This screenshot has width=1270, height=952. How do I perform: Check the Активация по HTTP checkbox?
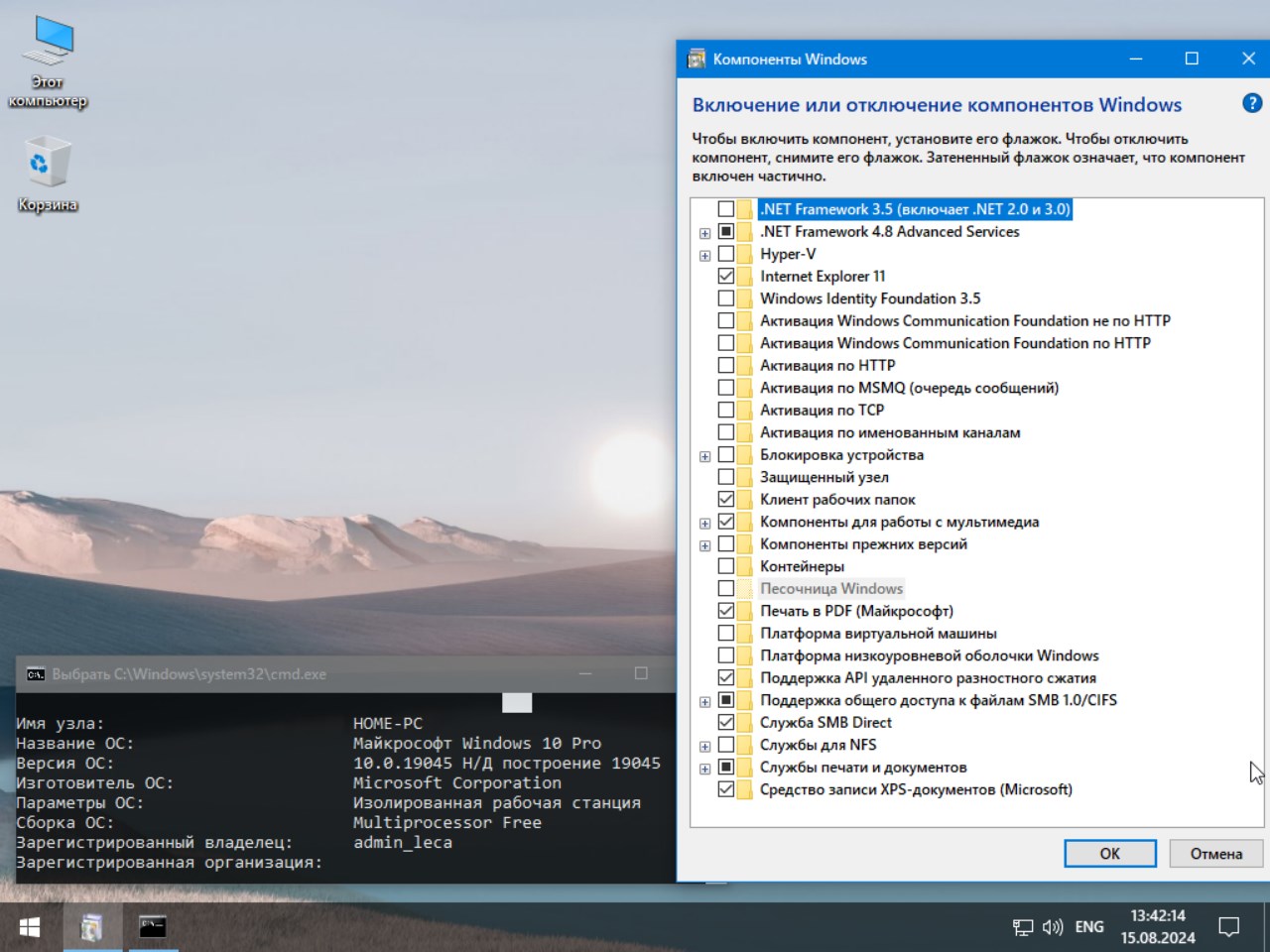click(x=726, y=366)
